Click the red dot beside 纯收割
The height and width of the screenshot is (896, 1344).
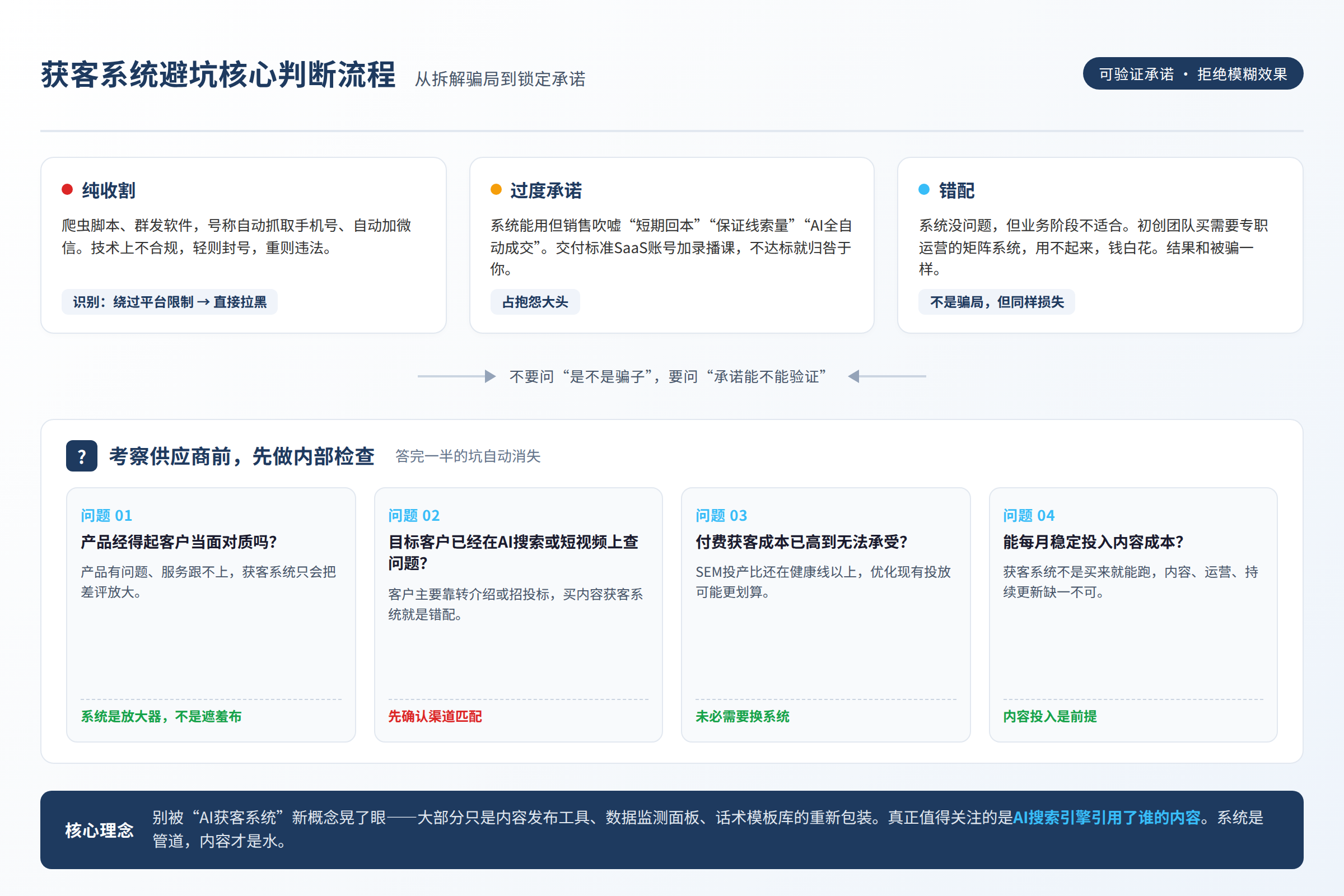[x=67, y=190]
